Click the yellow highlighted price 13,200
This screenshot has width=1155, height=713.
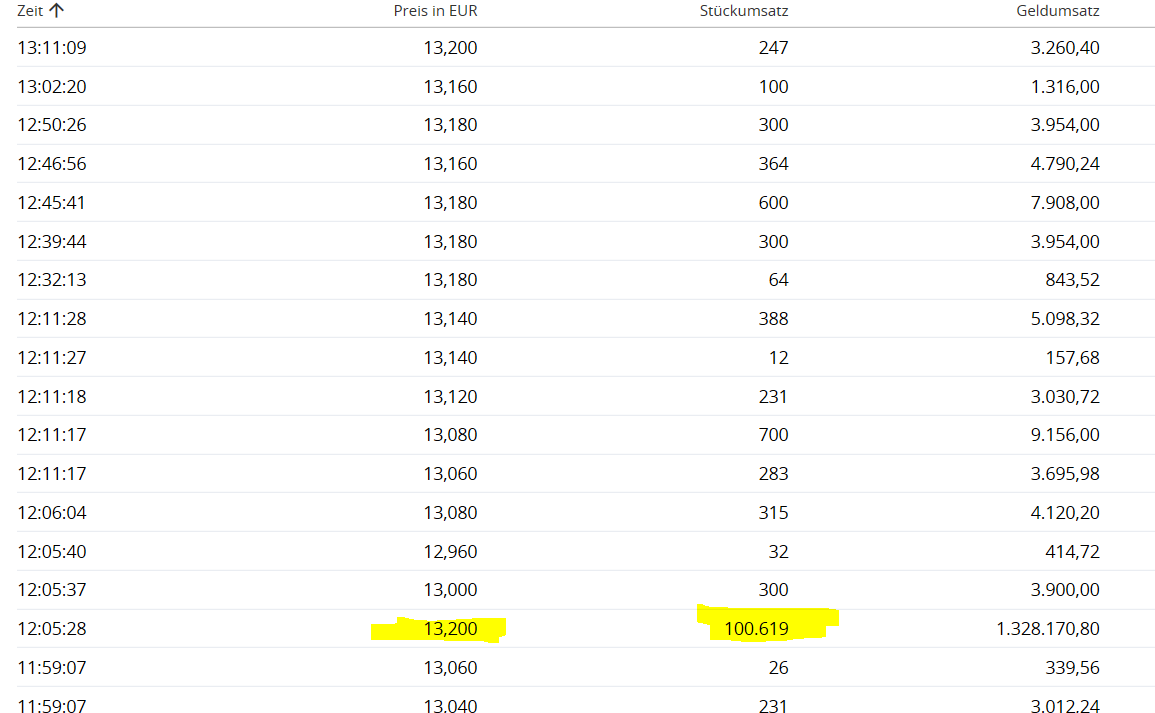pos(450,629)
